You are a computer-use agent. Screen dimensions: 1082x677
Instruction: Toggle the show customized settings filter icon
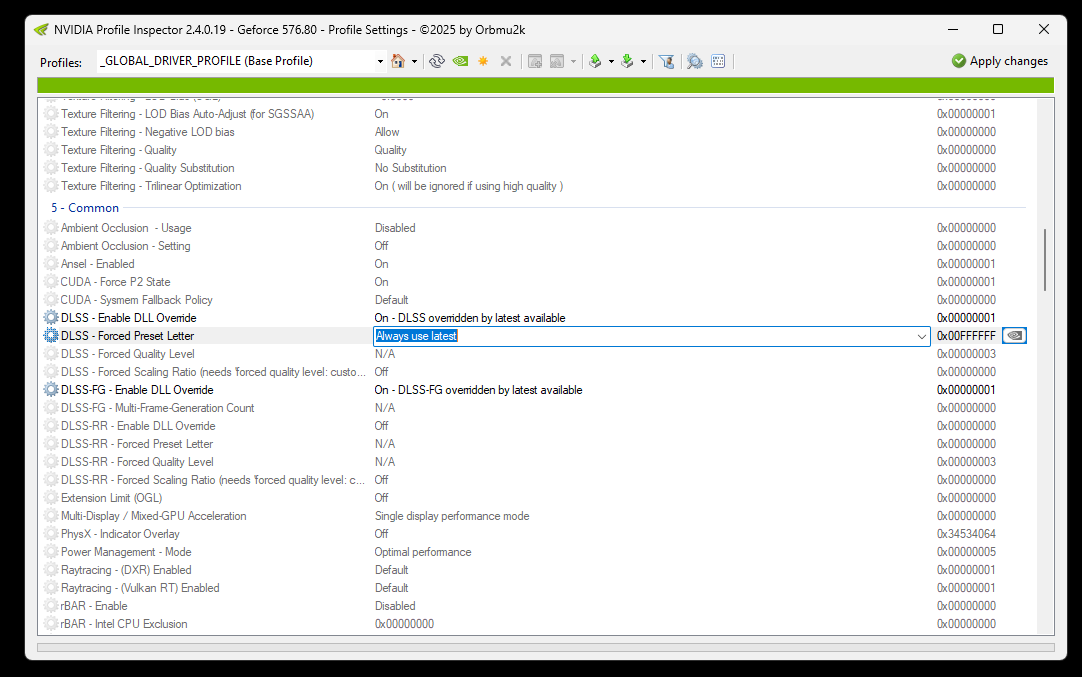[667, 61]
